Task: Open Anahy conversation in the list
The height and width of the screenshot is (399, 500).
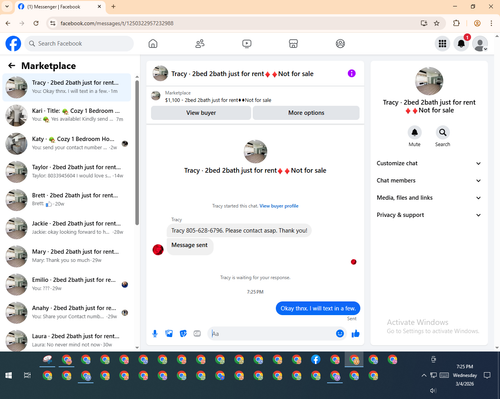Action: tap(67, 313)
